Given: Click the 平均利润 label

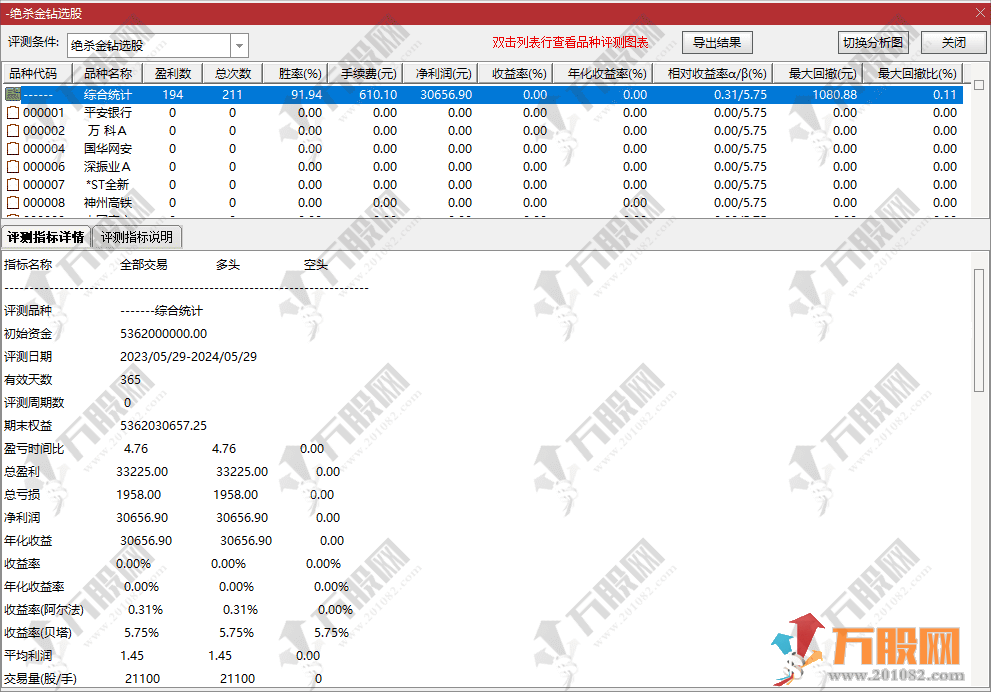Looking at the screenshot, I should (x=28, y=656).
